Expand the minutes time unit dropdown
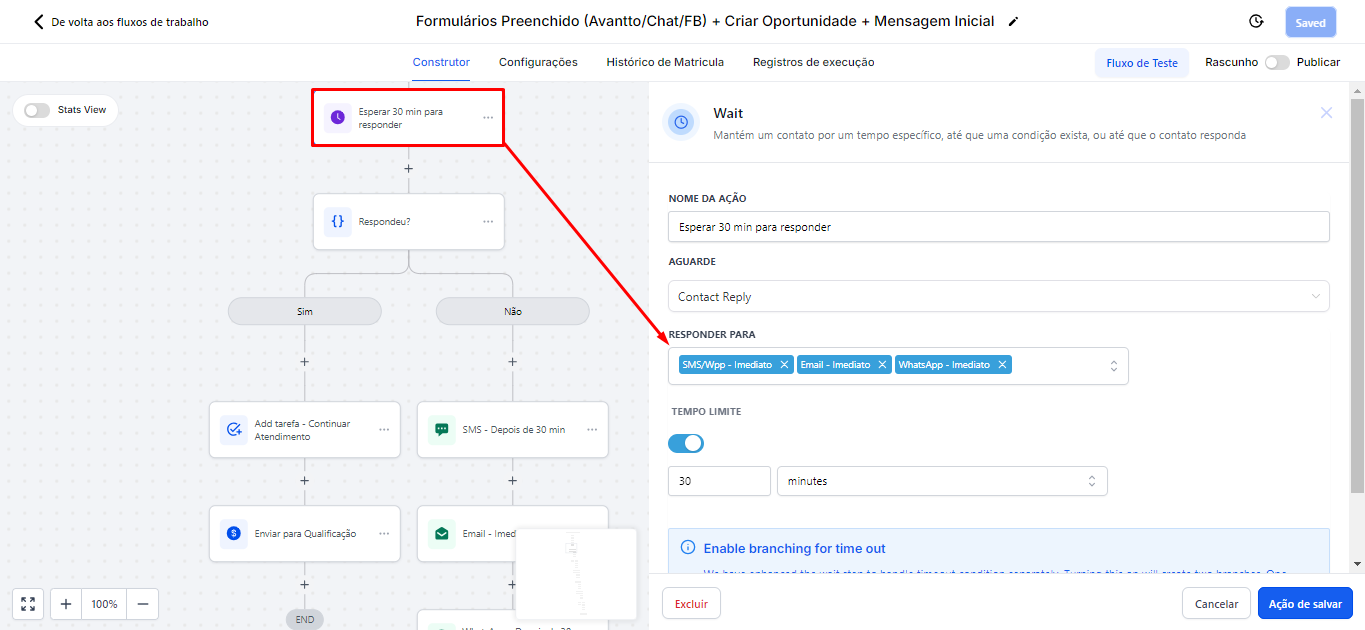Image resolution: width=1365 pixels, height=630 pixels. (941, 481)
